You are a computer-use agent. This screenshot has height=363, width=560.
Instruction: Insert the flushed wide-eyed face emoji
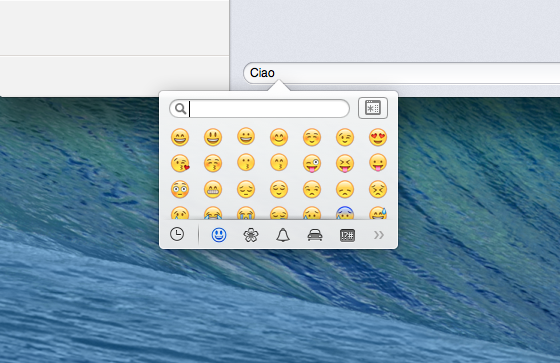[x=180, y=189]
